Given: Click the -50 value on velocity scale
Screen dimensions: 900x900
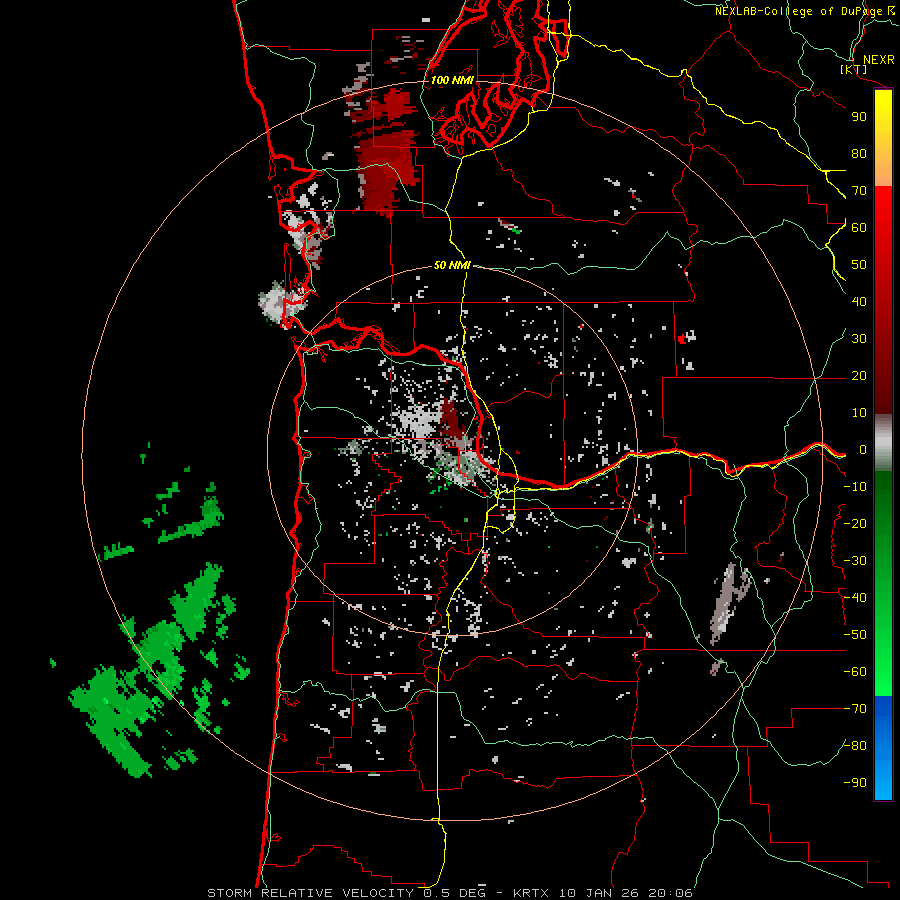Looking at the screenshot, I should tap(855, 635).
